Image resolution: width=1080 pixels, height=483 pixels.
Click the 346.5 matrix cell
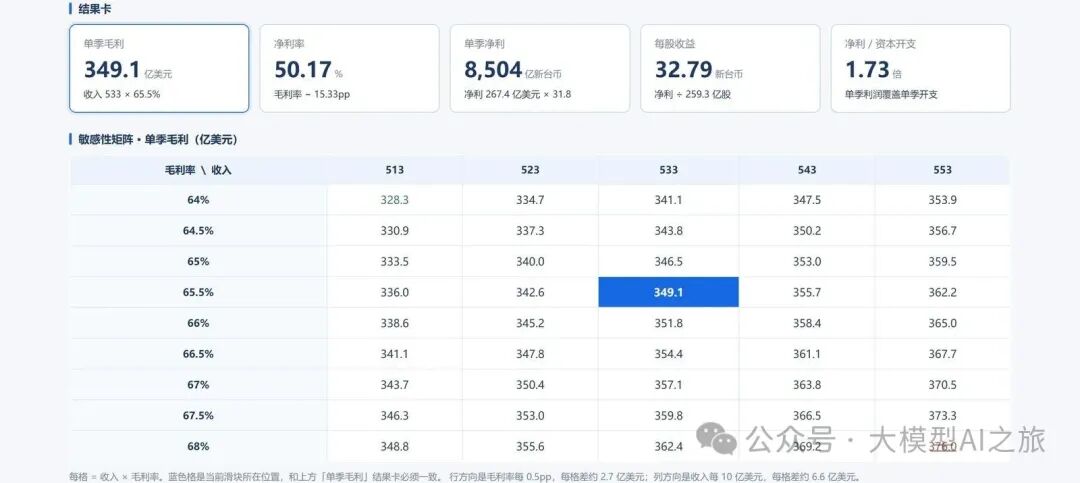(668, 262)
